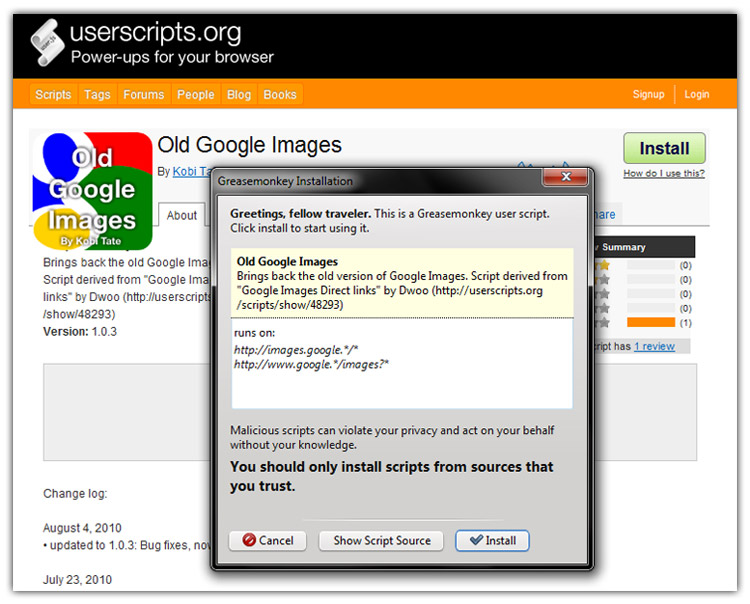Image resolution: width=750 pixels, height=604 pixels.
Task: Go to the Forums section
Action: click(143, 94)
